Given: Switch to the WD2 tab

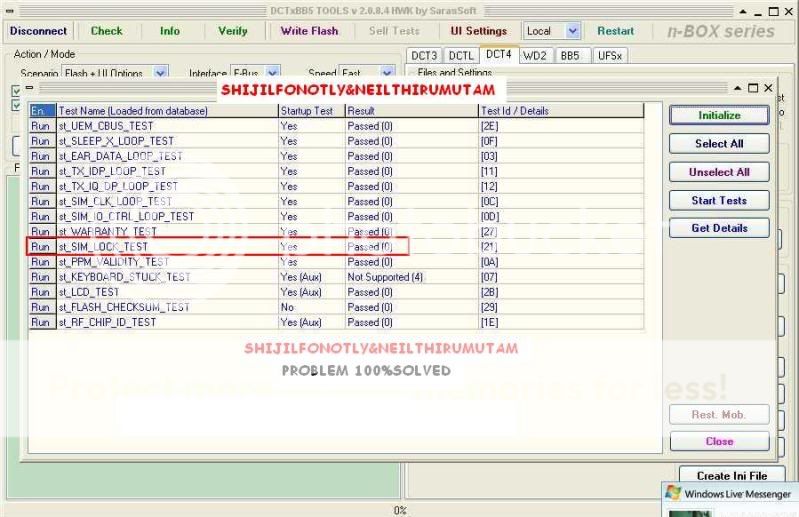Looking at the screenshot, I should (535, 56).
